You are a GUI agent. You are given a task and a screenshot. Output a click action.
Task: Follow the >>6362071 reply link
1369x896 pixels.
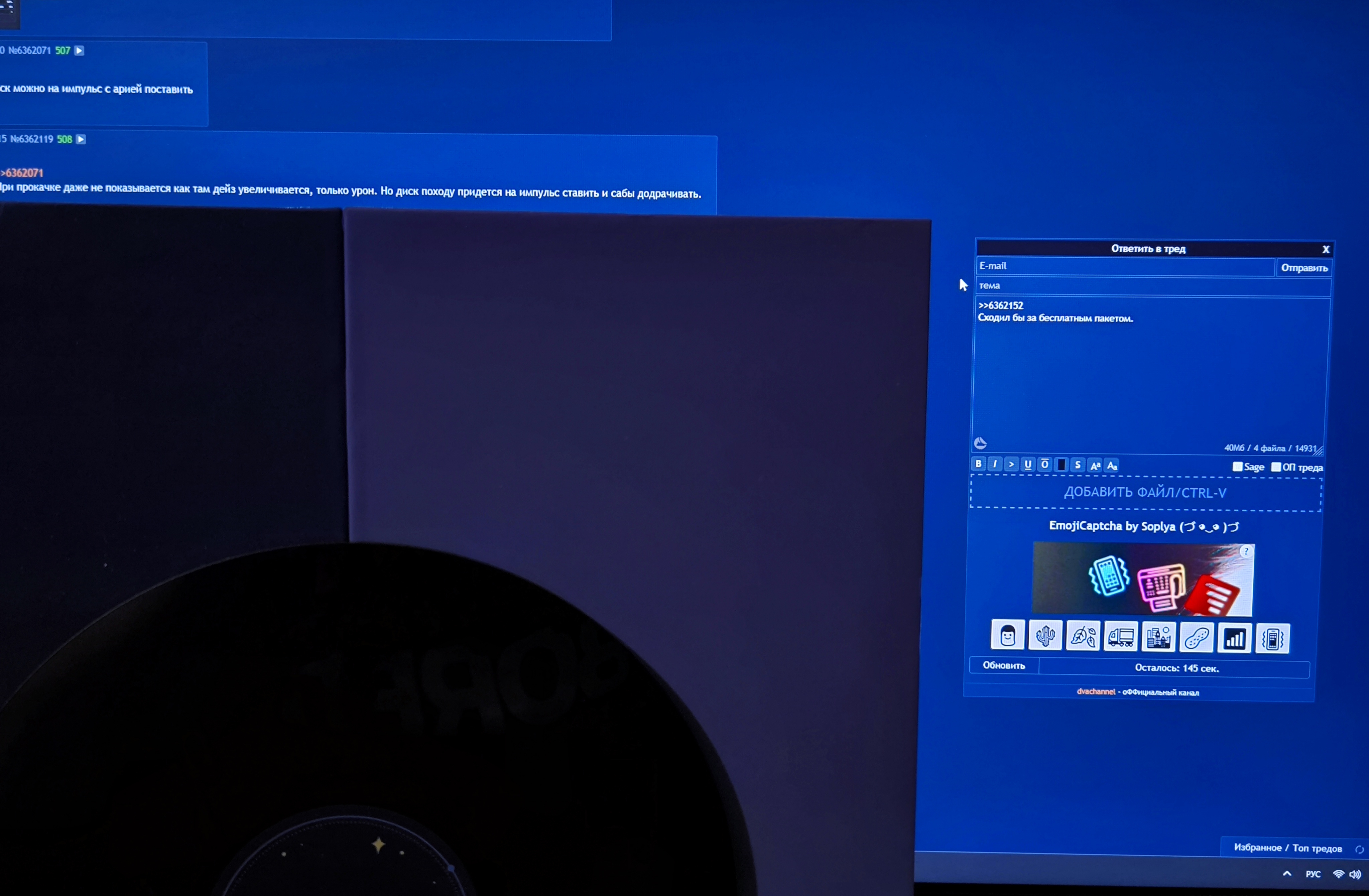point(23,172)
